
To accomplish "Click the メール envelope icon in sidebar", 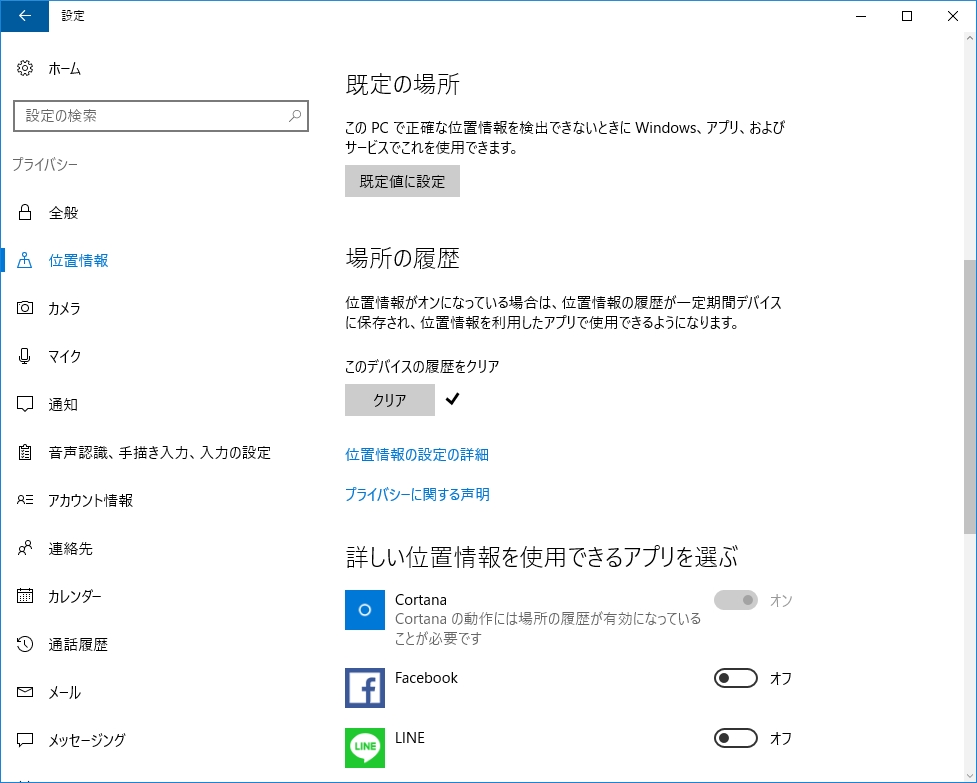I will pyautogui.click(x=25, y=692).
